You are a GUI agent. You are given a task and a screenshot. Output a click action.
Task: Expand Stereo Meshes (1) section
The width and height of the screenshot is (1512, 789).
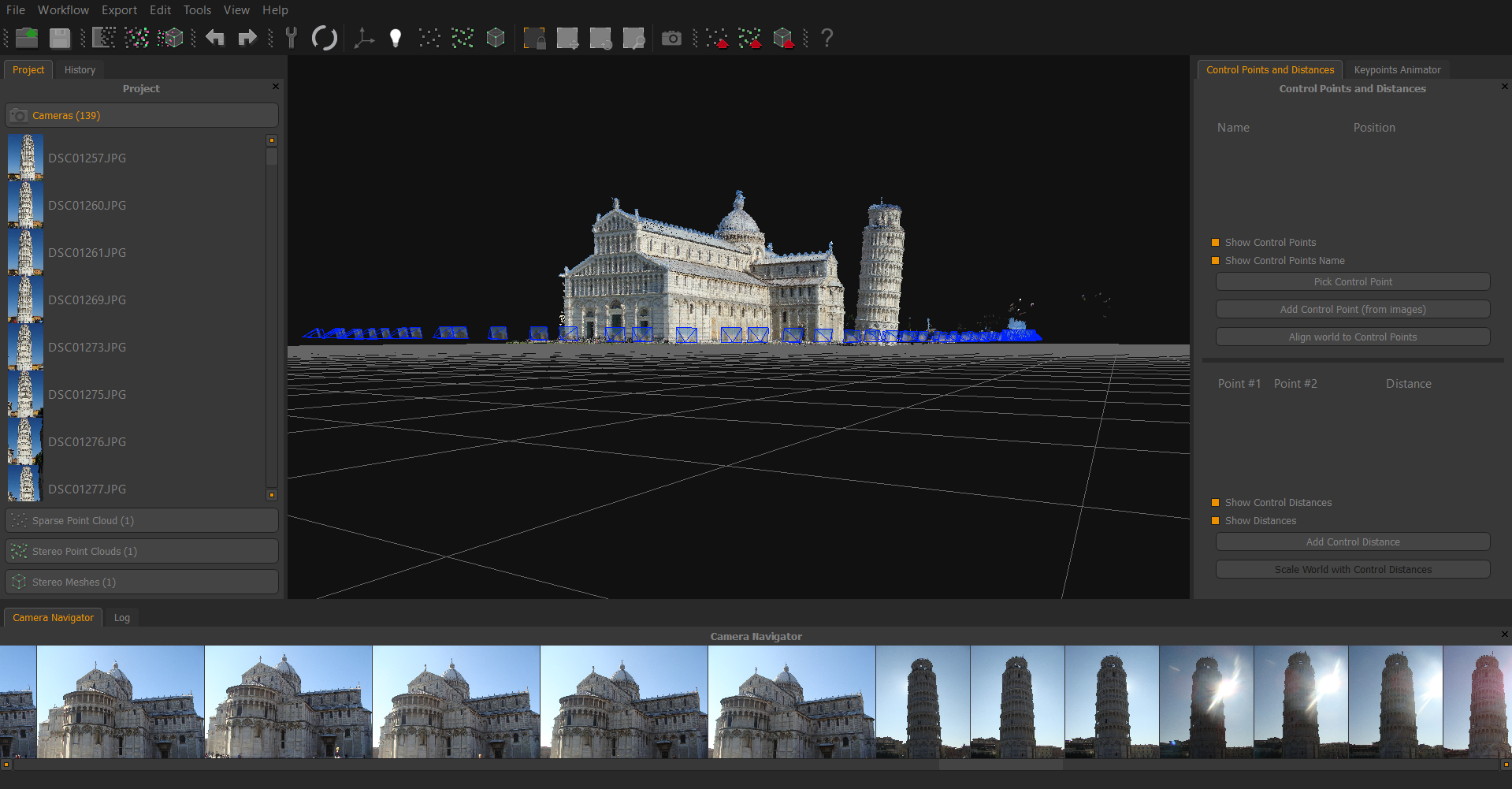click(142, 582)
